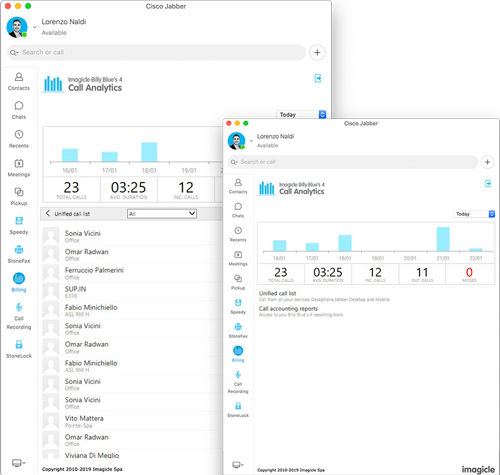Click the Search or call field in the front window
This screenshot has width=500, height=475.
(x=353, y=162)
